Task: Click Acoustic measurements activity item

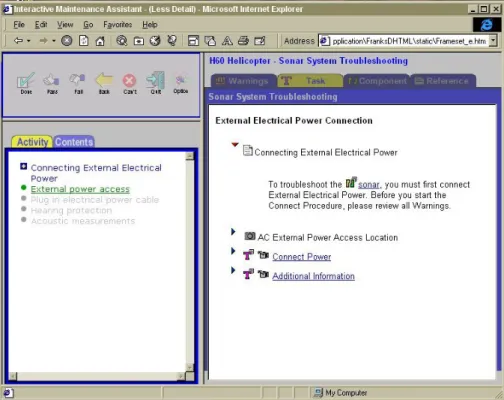Action: tap(83, 221)
